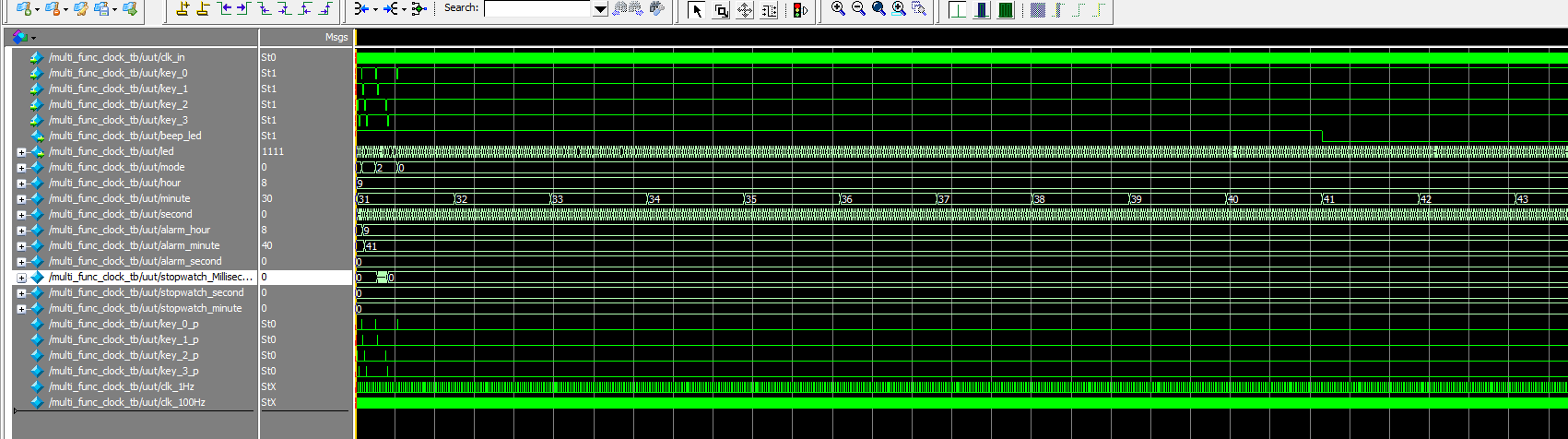Select the blue pulse wave format icon
The image size is (1568, 439).
982,10
